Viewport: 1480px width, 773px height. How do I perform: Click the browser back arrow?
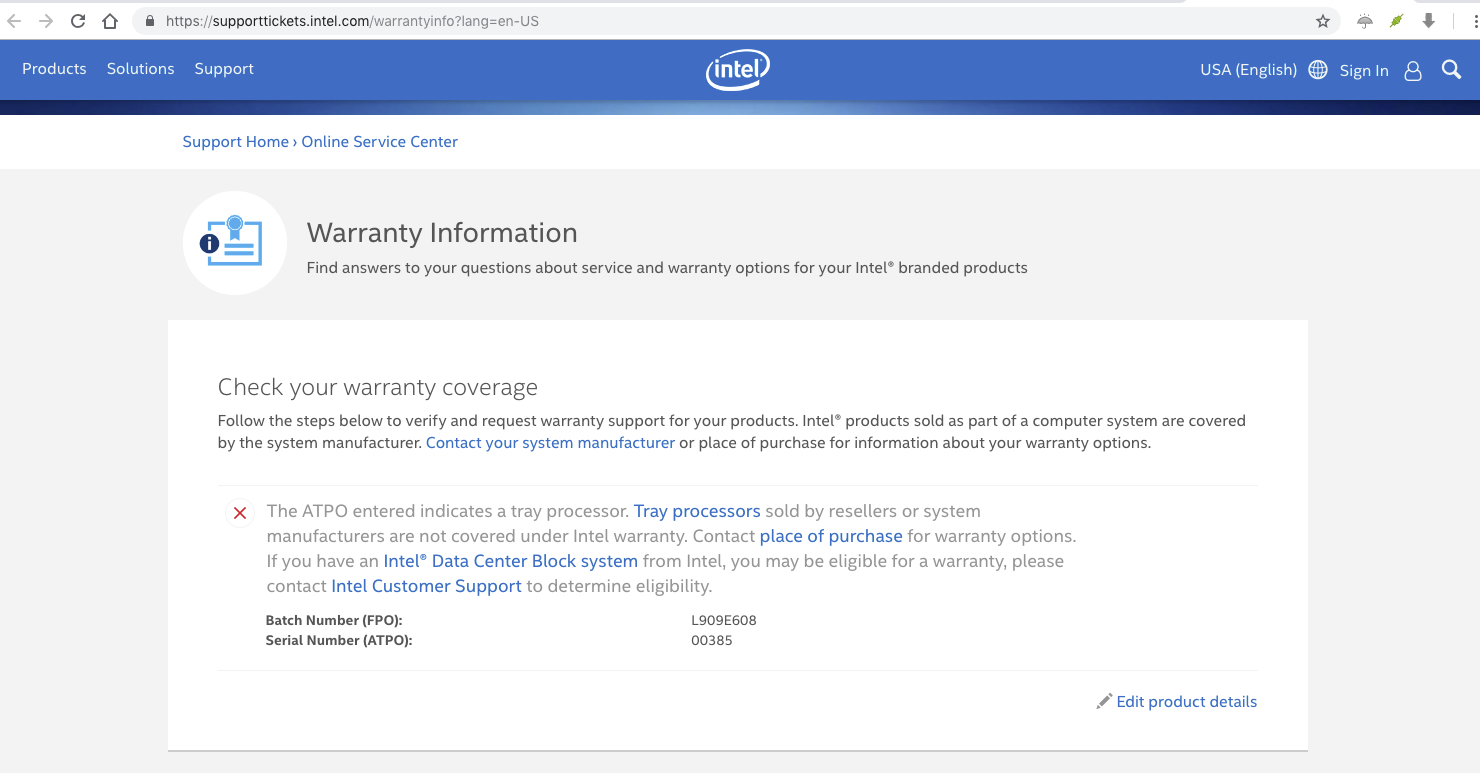[14, 21]
